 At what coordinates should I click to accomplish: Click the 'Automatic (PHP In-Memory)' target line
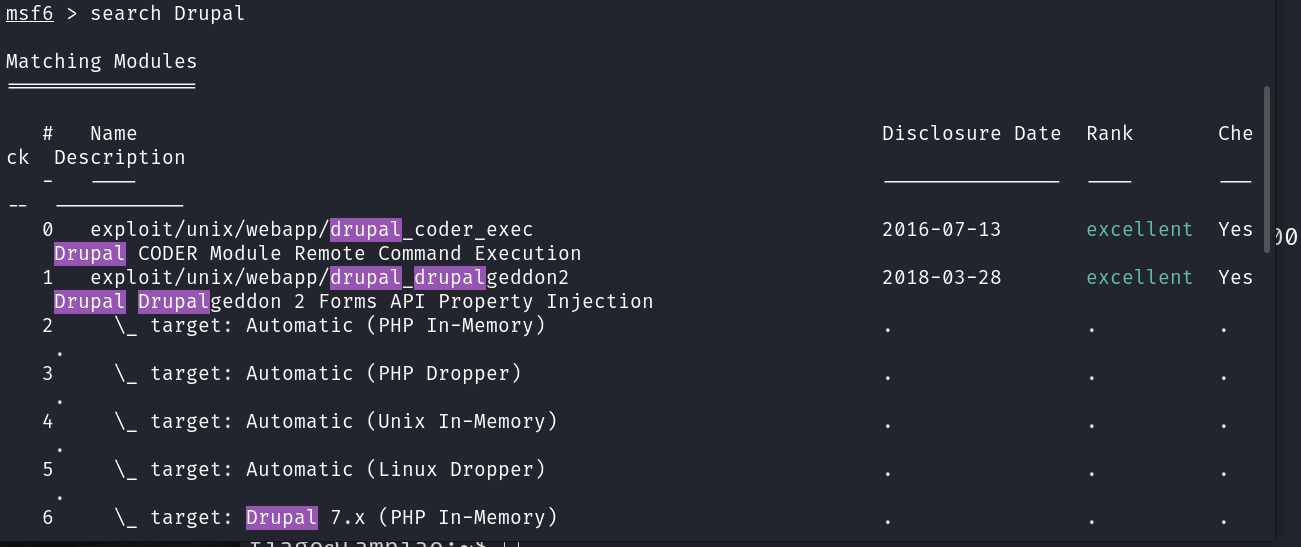(347, 325)
